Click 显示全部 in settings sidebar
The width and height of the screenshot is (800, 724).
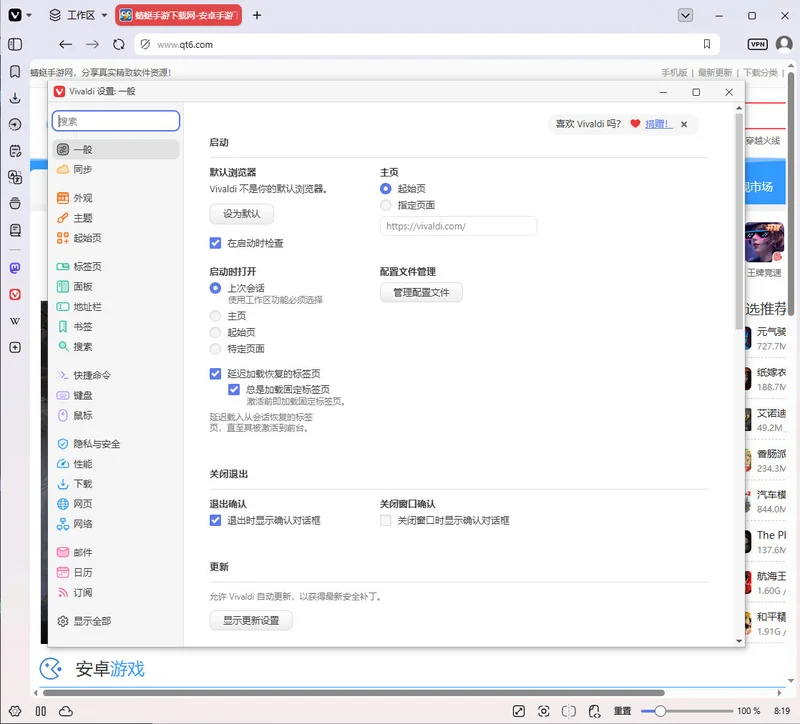click(x=116, y=621)
